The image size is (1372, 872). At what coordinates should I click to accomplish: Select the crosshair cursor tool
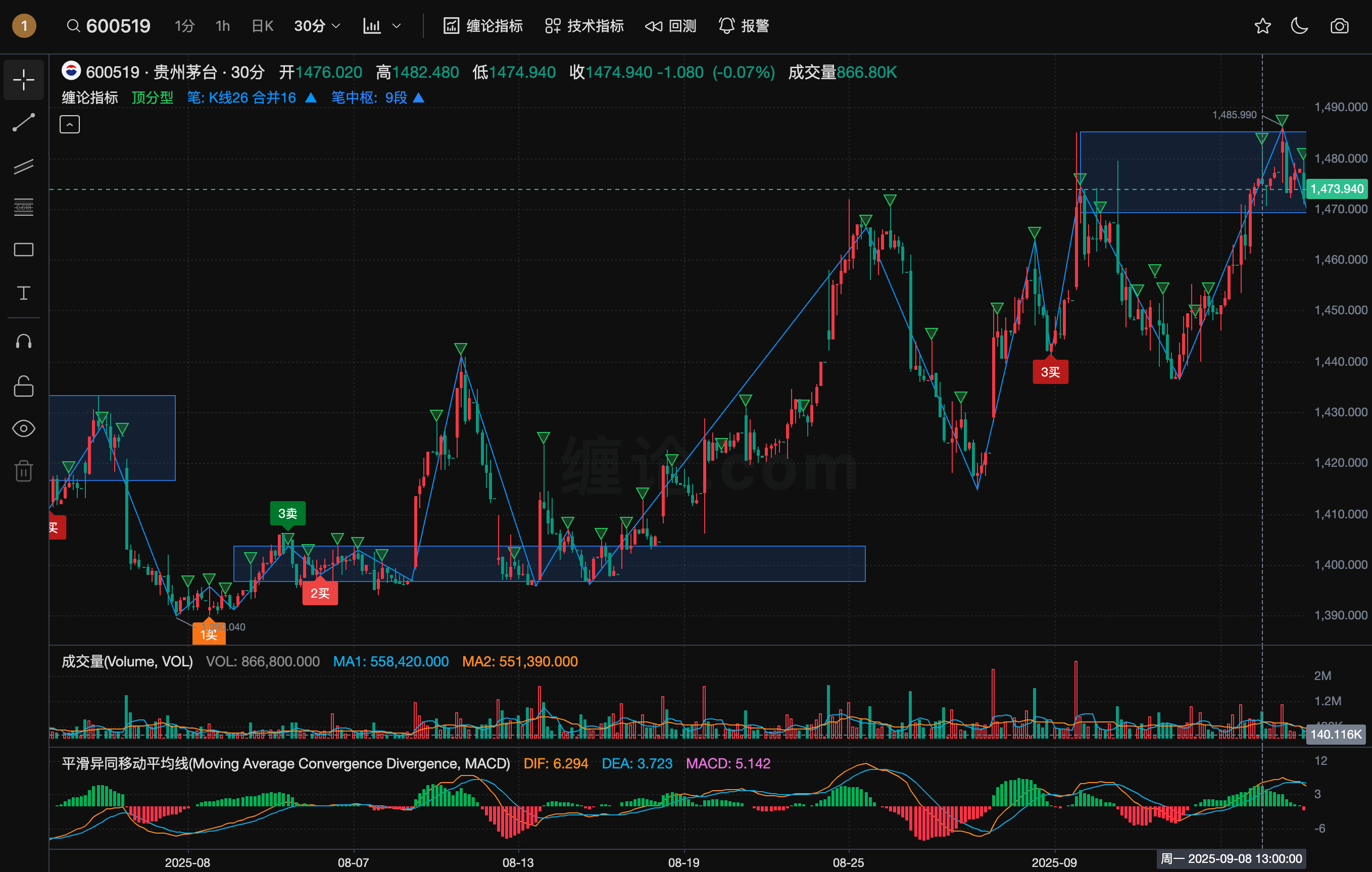(x=23, y=79)
